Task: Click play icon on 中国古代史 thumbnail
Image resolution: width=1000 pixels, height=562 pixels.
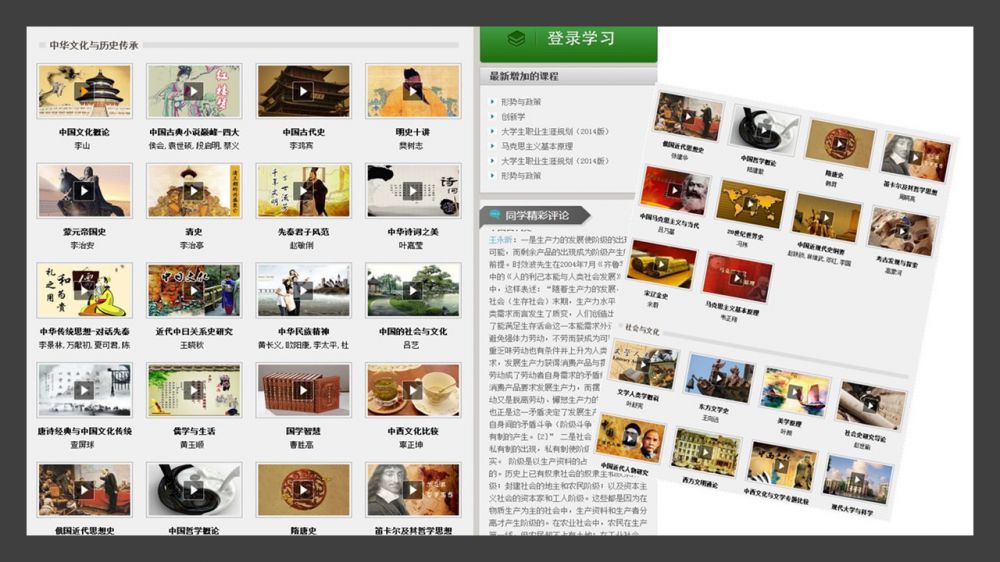Action: (303, 91)
